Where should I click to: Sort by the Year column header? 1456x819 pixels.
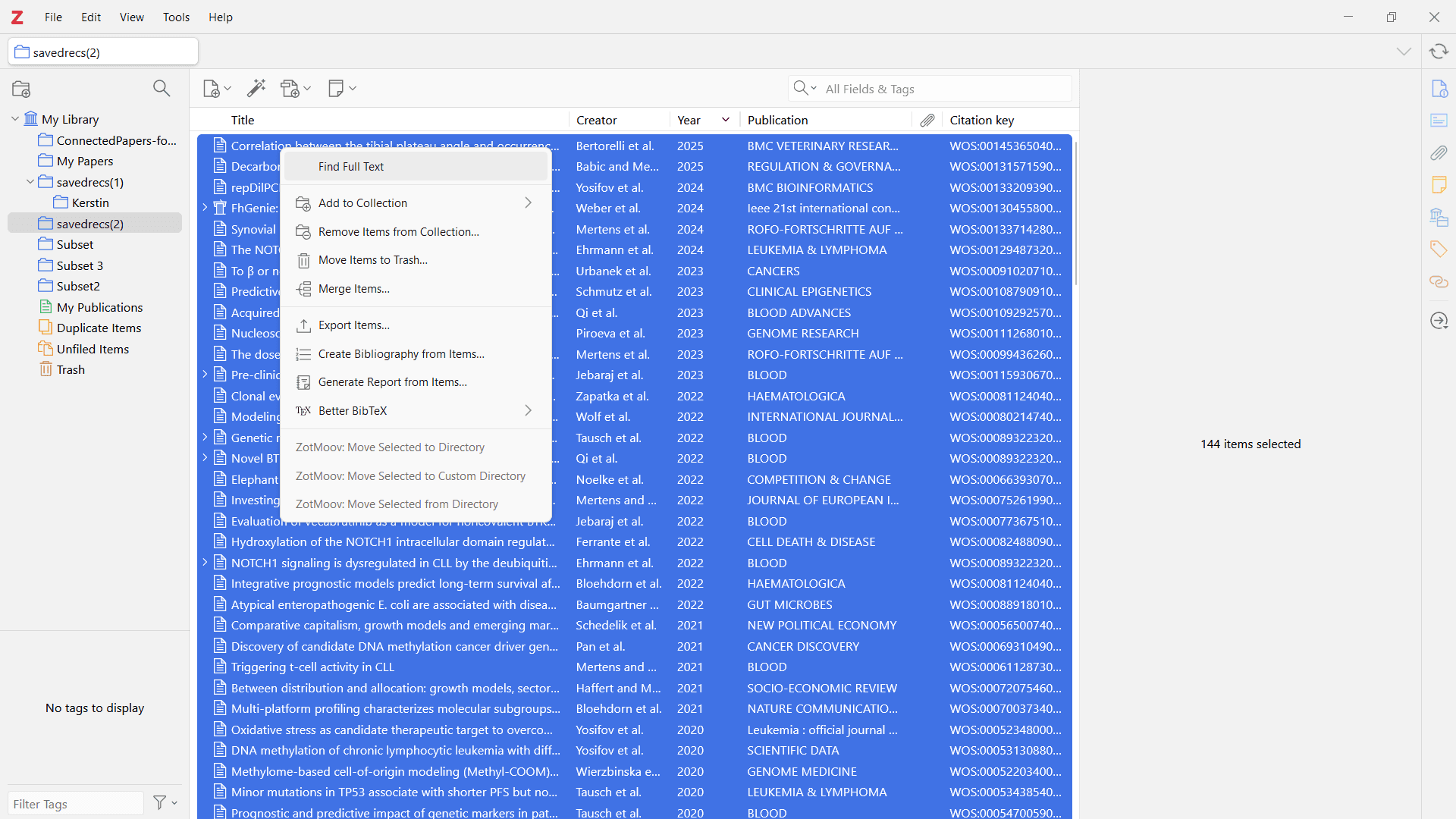point(703,120)
